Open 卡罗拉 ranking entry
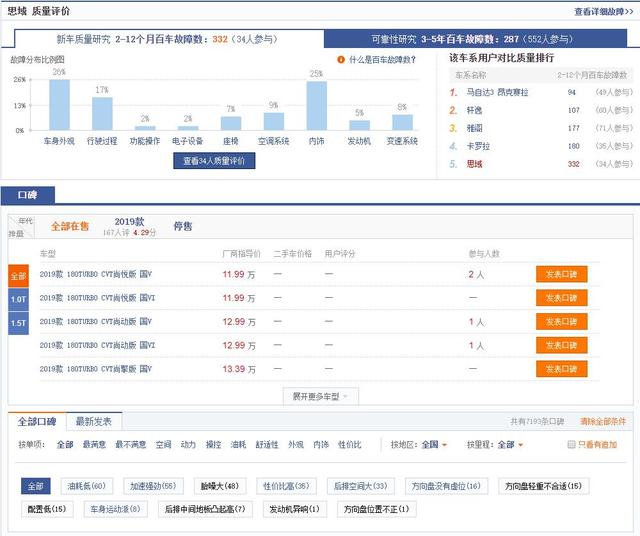This screenshot has width=640, height=536. pos(478,146)
